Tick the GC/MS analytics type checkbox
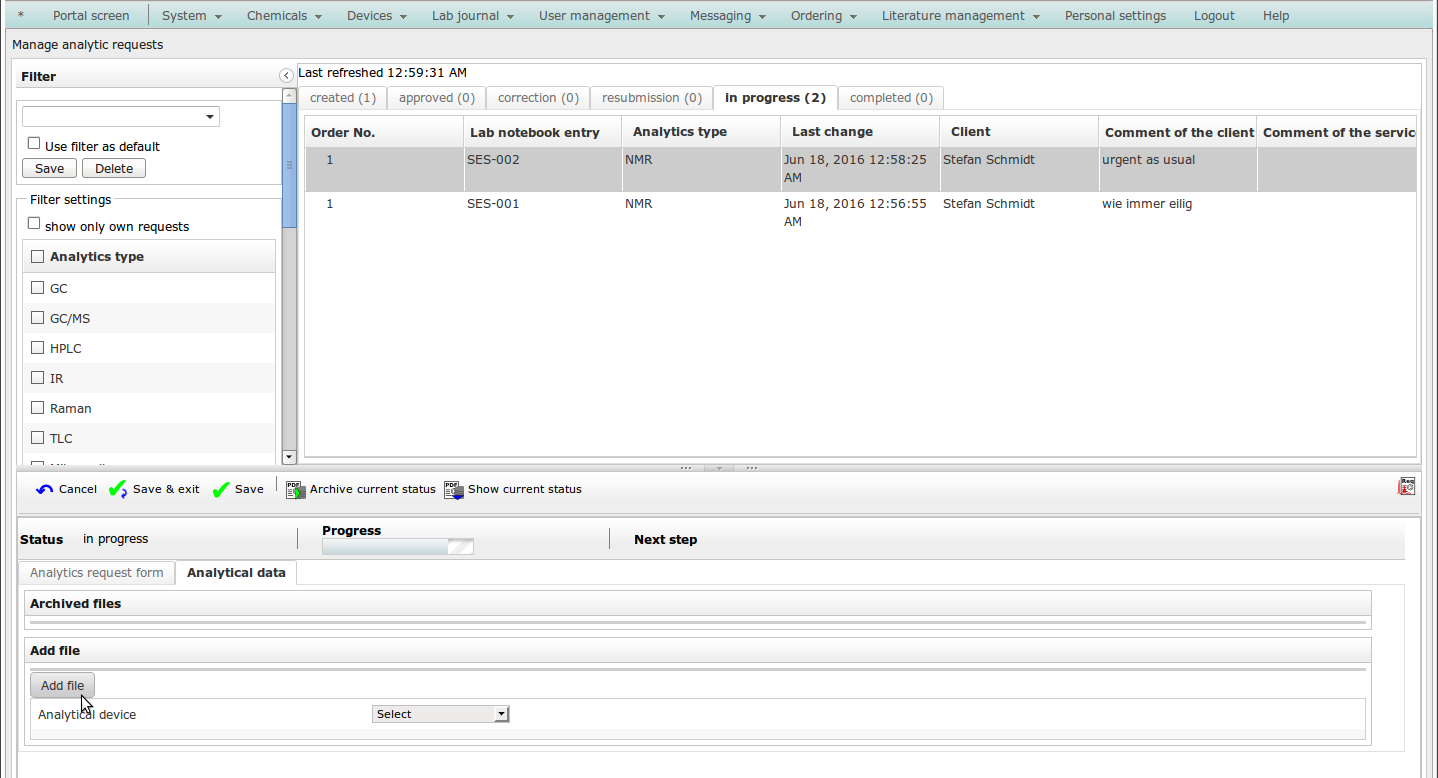This screenshot has width=1438, height=778. pos(38,318)
